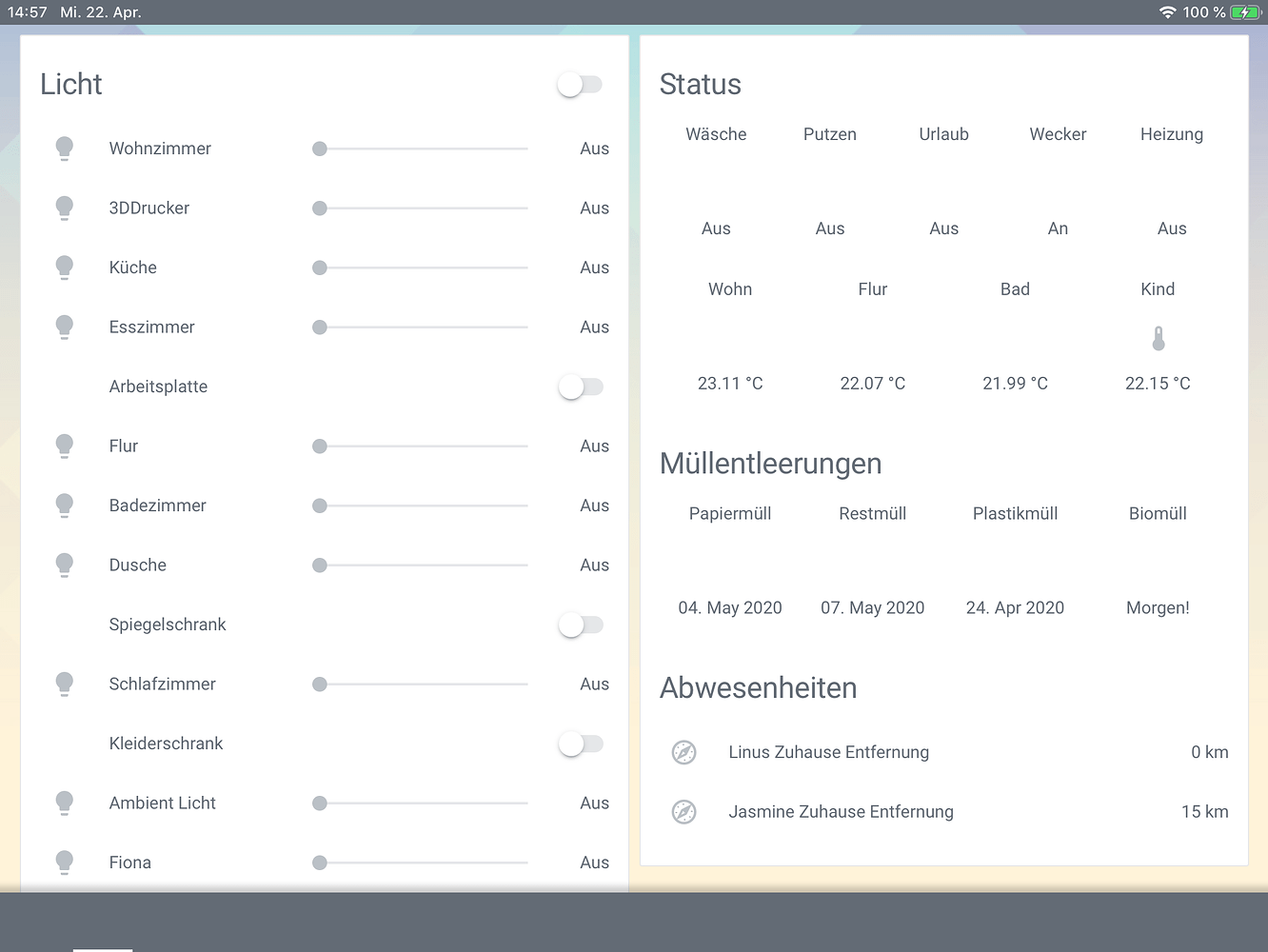
Task: Click the Restmüll date 07. May 2020
Action: pyautogui.click(x=872, y=607)
